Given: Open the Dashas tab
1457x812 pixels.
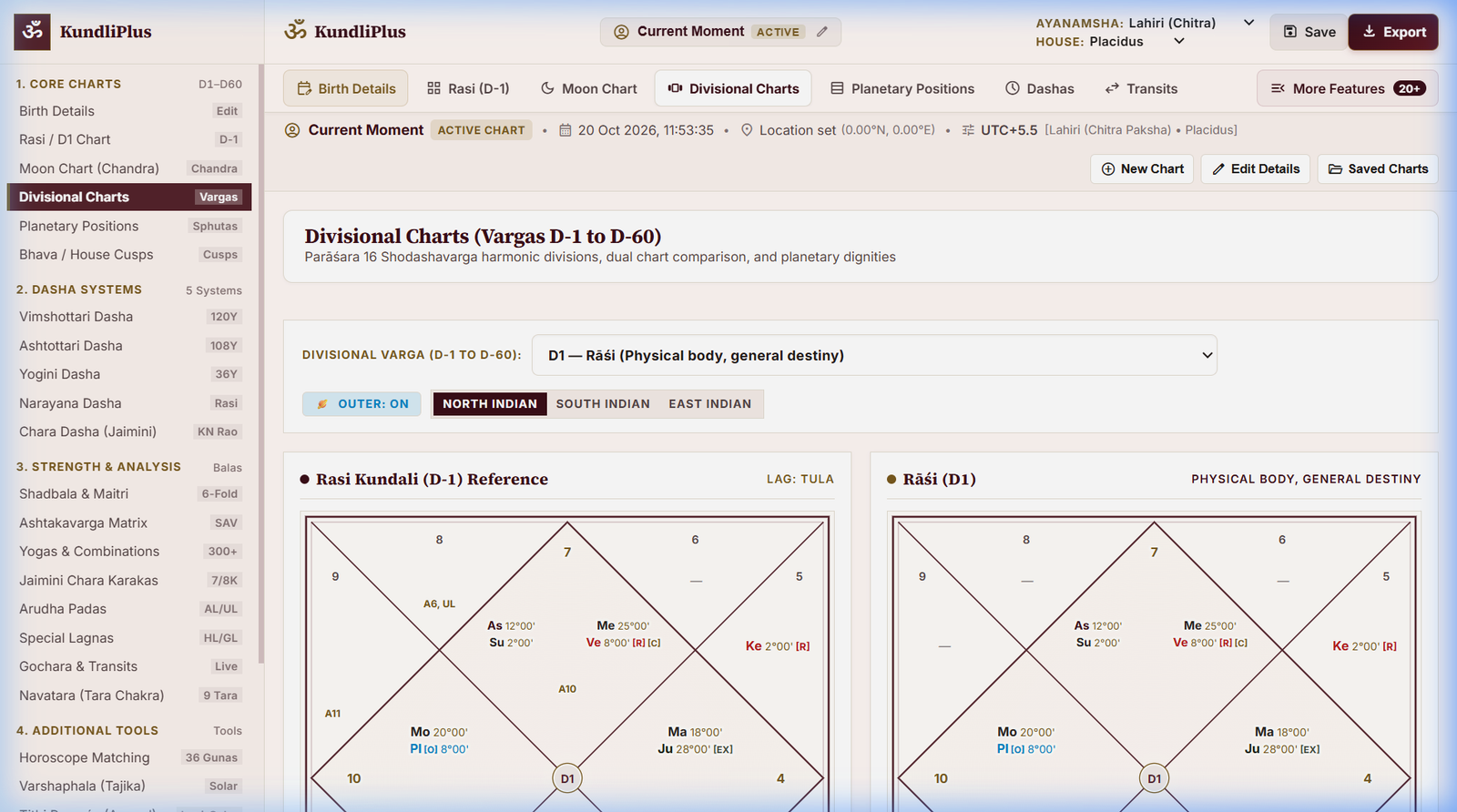Looking at the screenshot, I should point(1040,88).
